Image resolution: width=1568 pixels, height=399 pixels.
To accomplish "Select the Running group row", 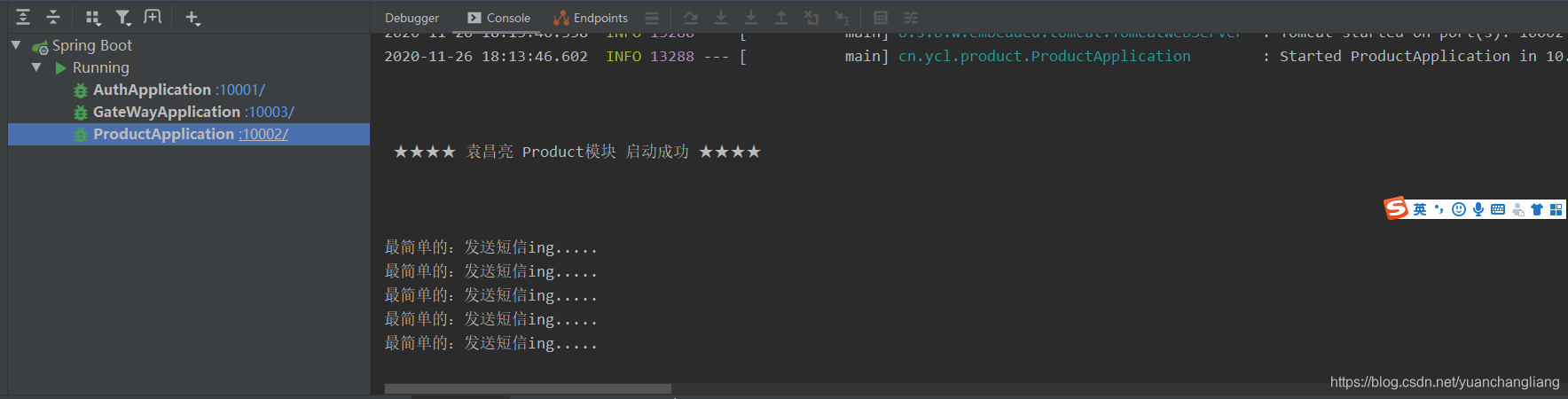I will click(x=101, y=67).
